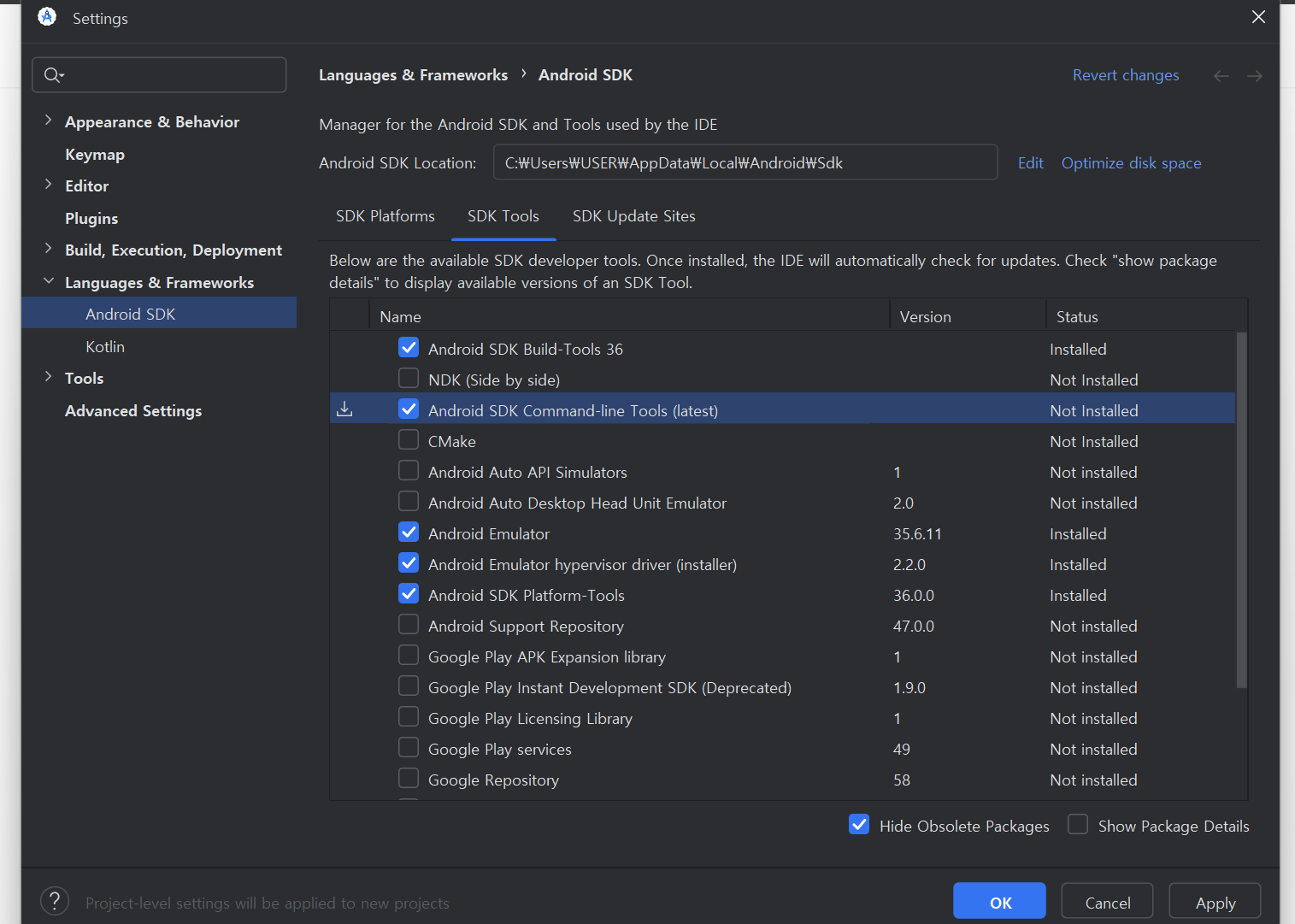Collapse Languages & Frameworks chevron
Image resolution: width=1295 pixels, height=924 pixels.
coord(49,281)
